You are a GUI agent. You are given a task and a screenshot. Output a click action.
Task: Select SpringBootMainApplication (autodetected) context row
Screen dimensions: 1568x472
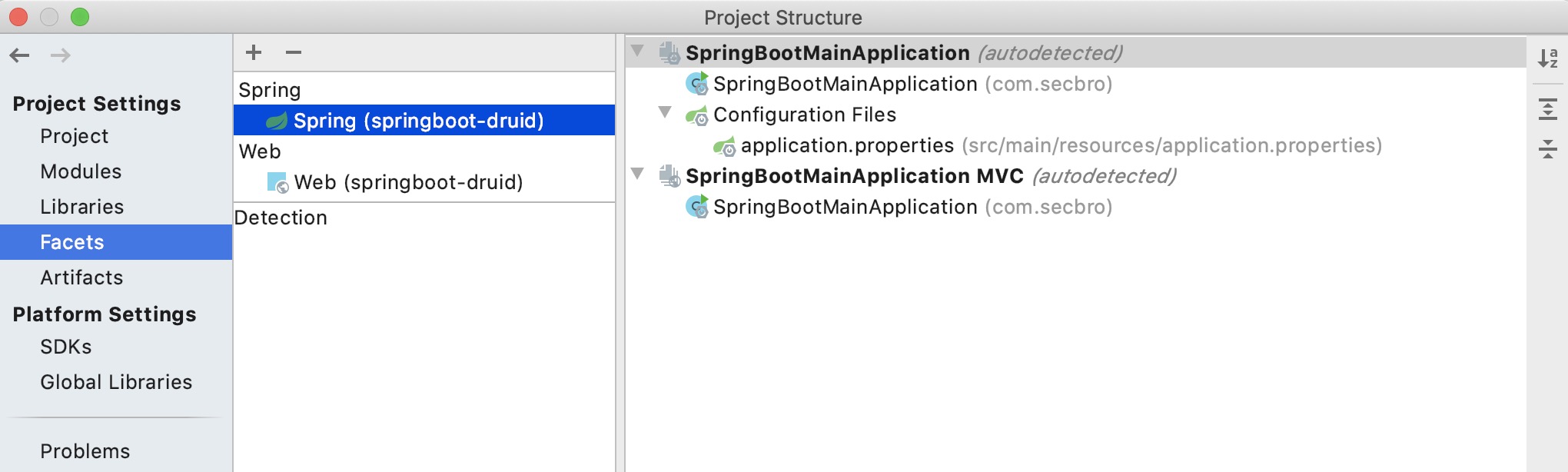(1075, 53)
